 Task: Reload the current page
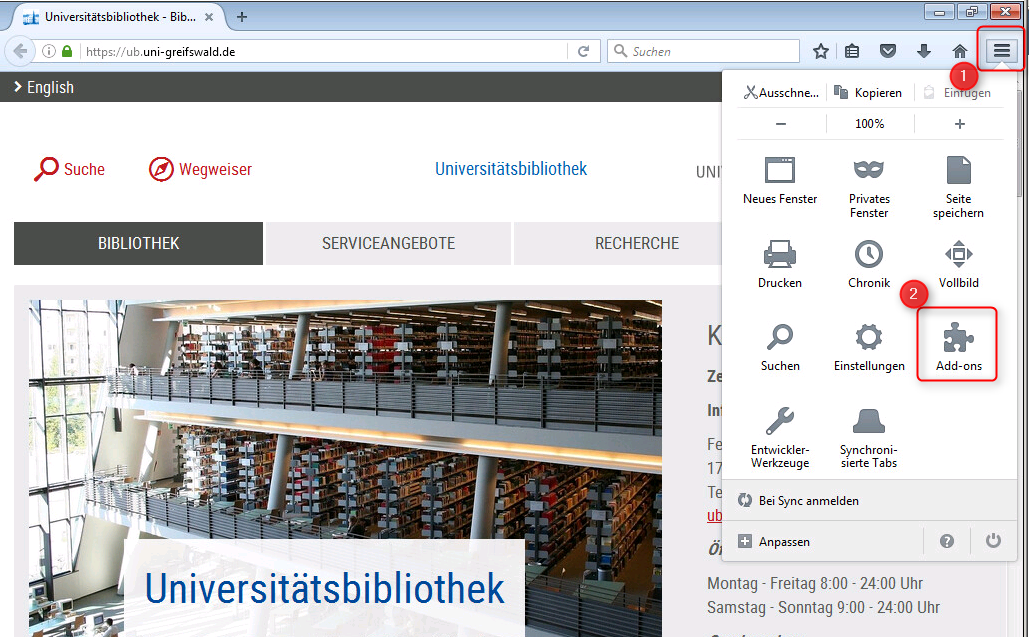(583, 51)
